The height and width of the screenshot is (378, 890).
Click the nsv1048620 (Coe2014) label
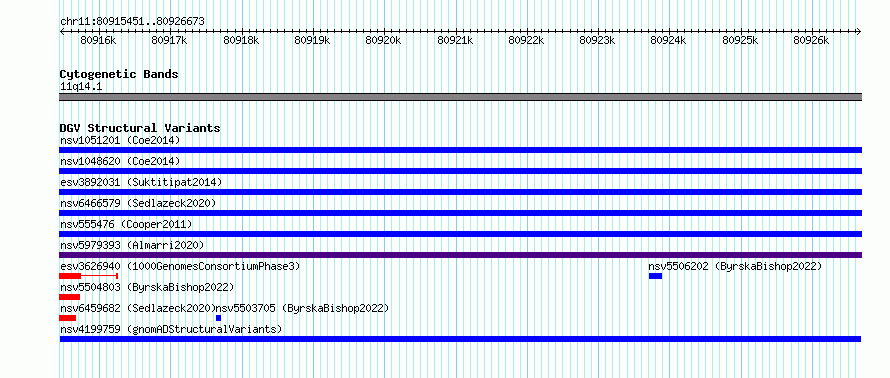coord(120,161)
